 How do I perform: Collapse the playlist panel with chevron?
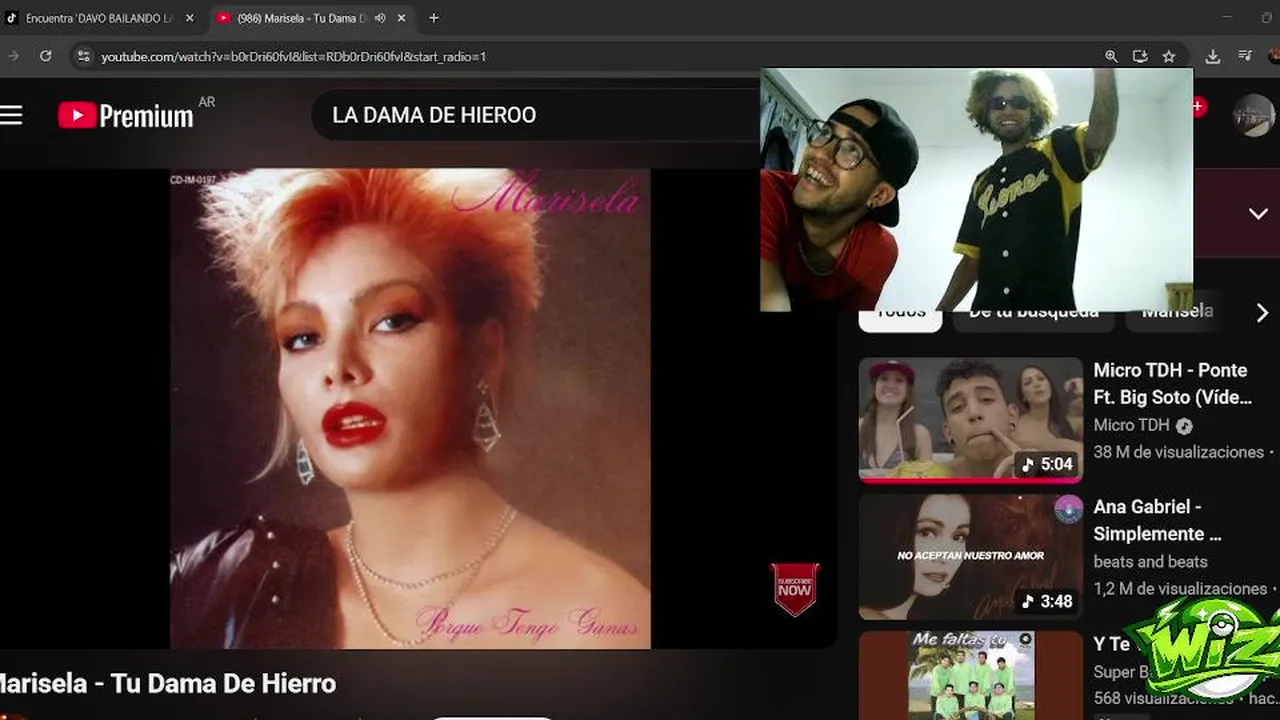pyautogui.click(x=1258, y=213)
